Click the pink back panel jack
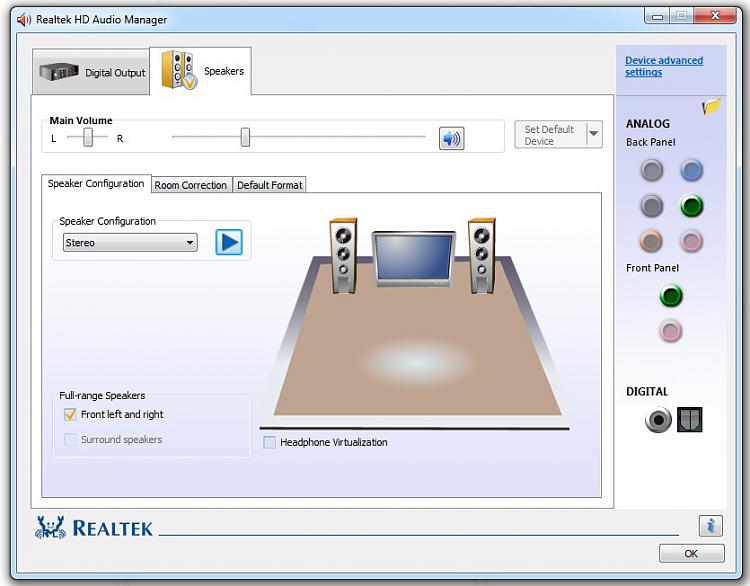 (691, 241)
